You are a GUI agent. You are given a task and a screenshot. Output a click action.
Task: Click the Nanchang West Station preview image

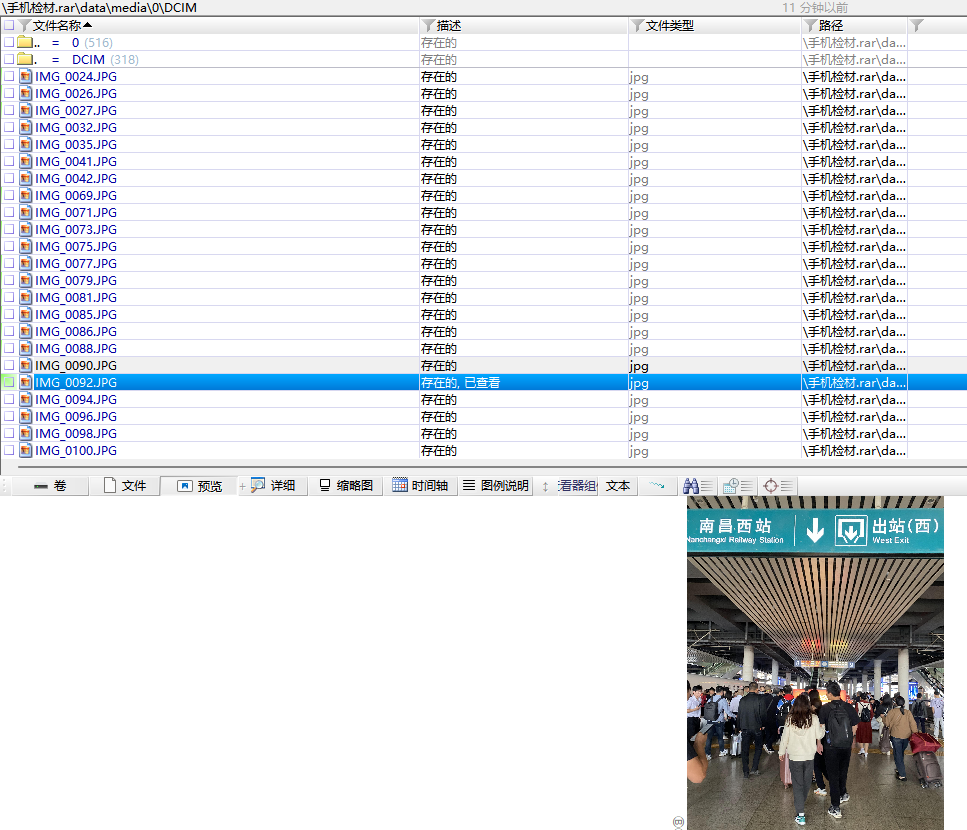tap(815, 663)
